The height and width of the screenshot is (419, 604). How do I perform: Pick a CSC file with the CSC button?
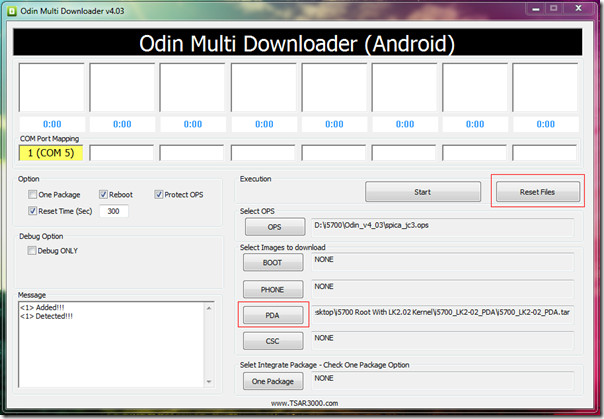click(x=273, y=341)
